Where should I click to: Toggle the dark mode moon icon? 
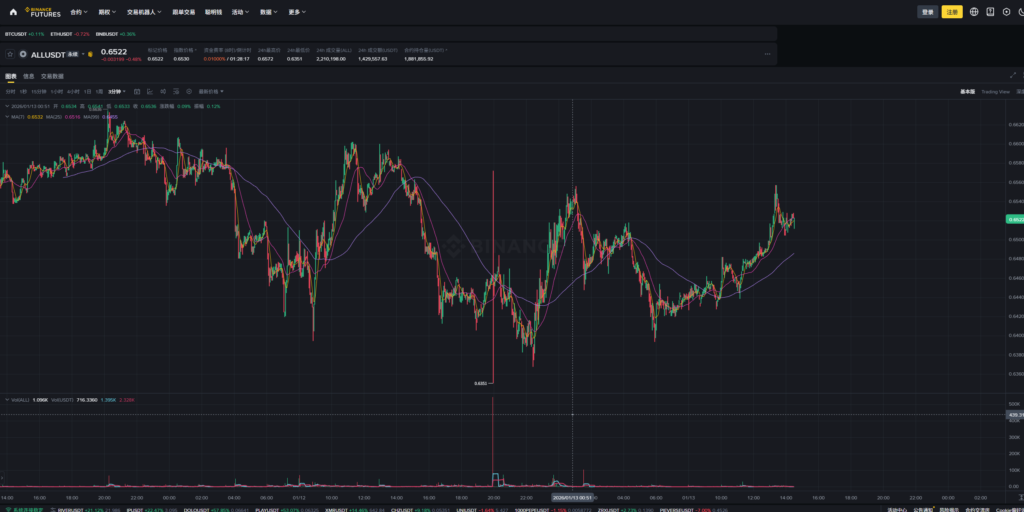1019,12
